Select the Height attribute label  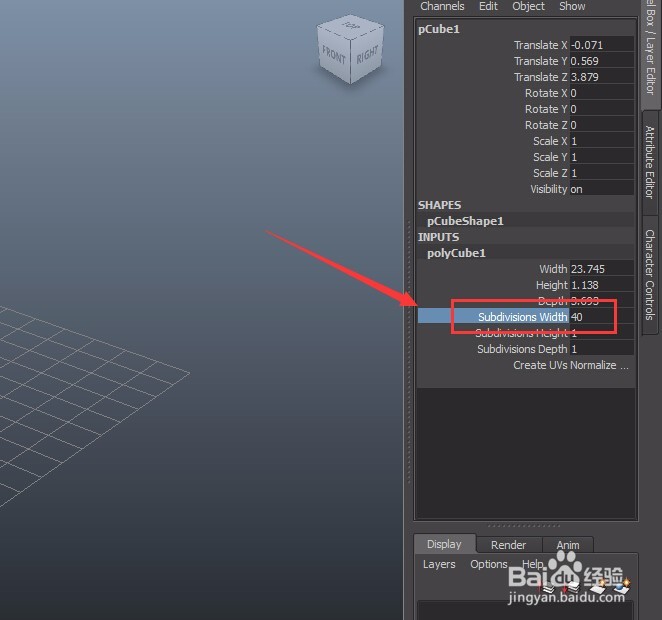point(551,285)
